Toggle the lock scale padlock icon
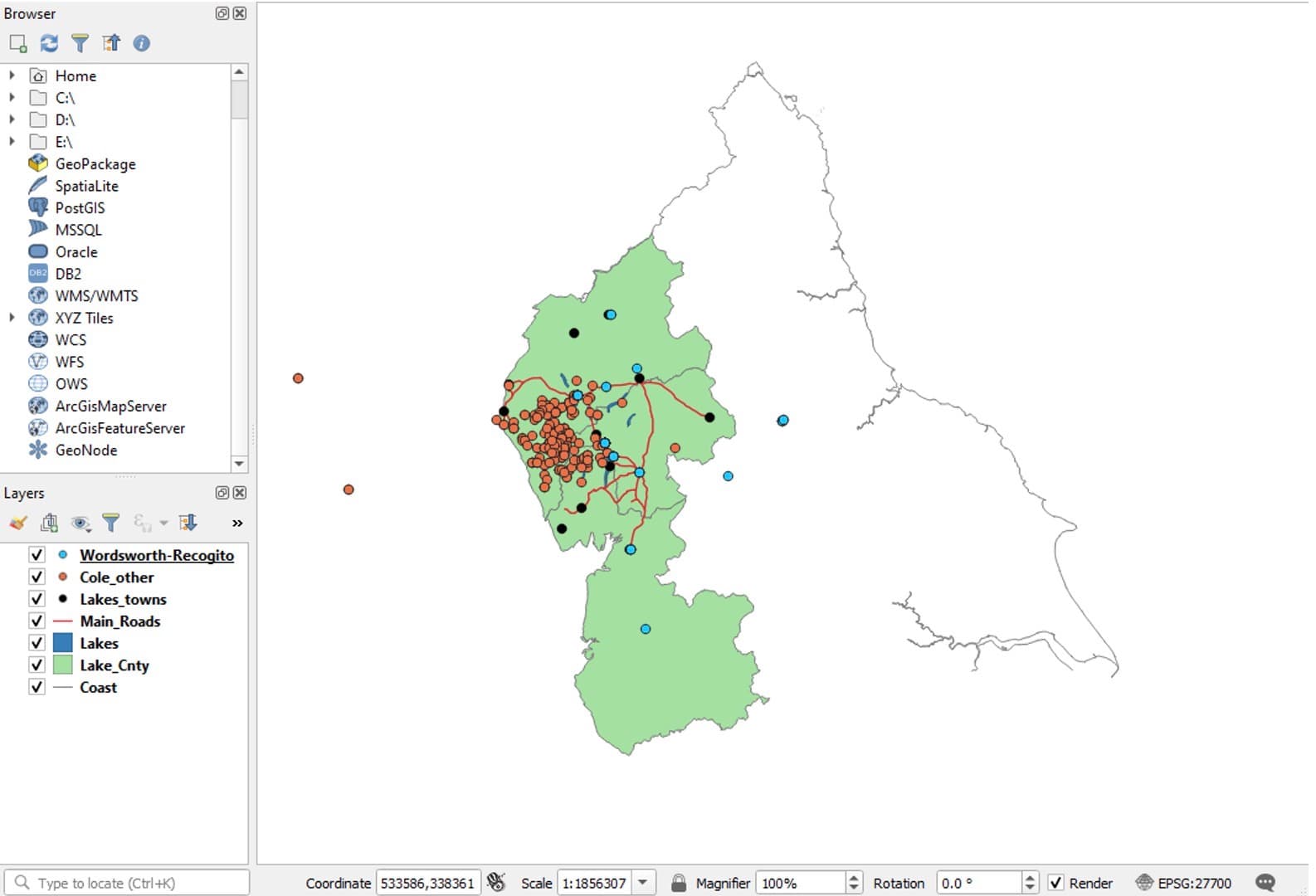1316x896 pixels. coord(678,883)
